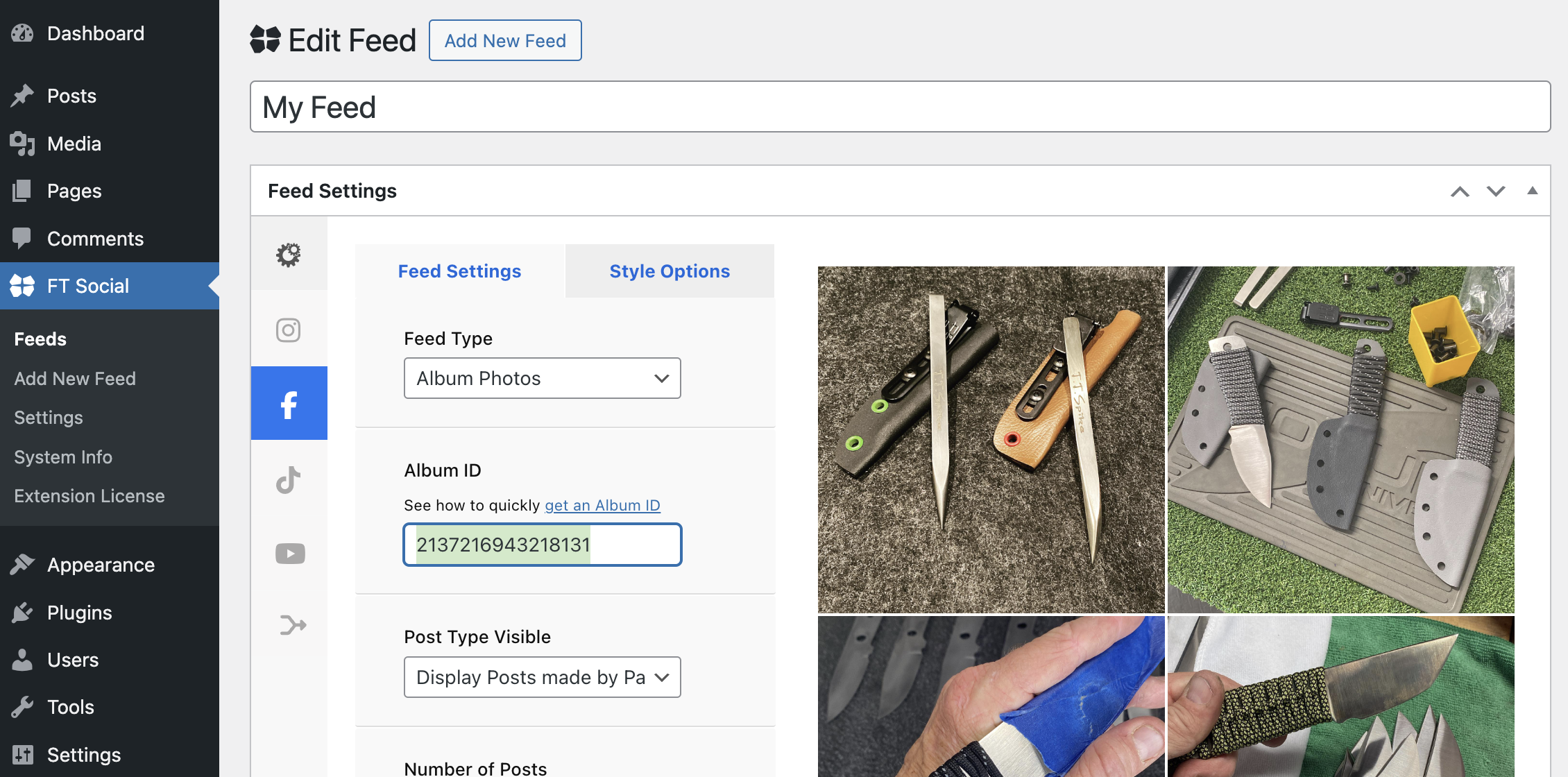Click the Edit Feed page heading

[352, 40]
